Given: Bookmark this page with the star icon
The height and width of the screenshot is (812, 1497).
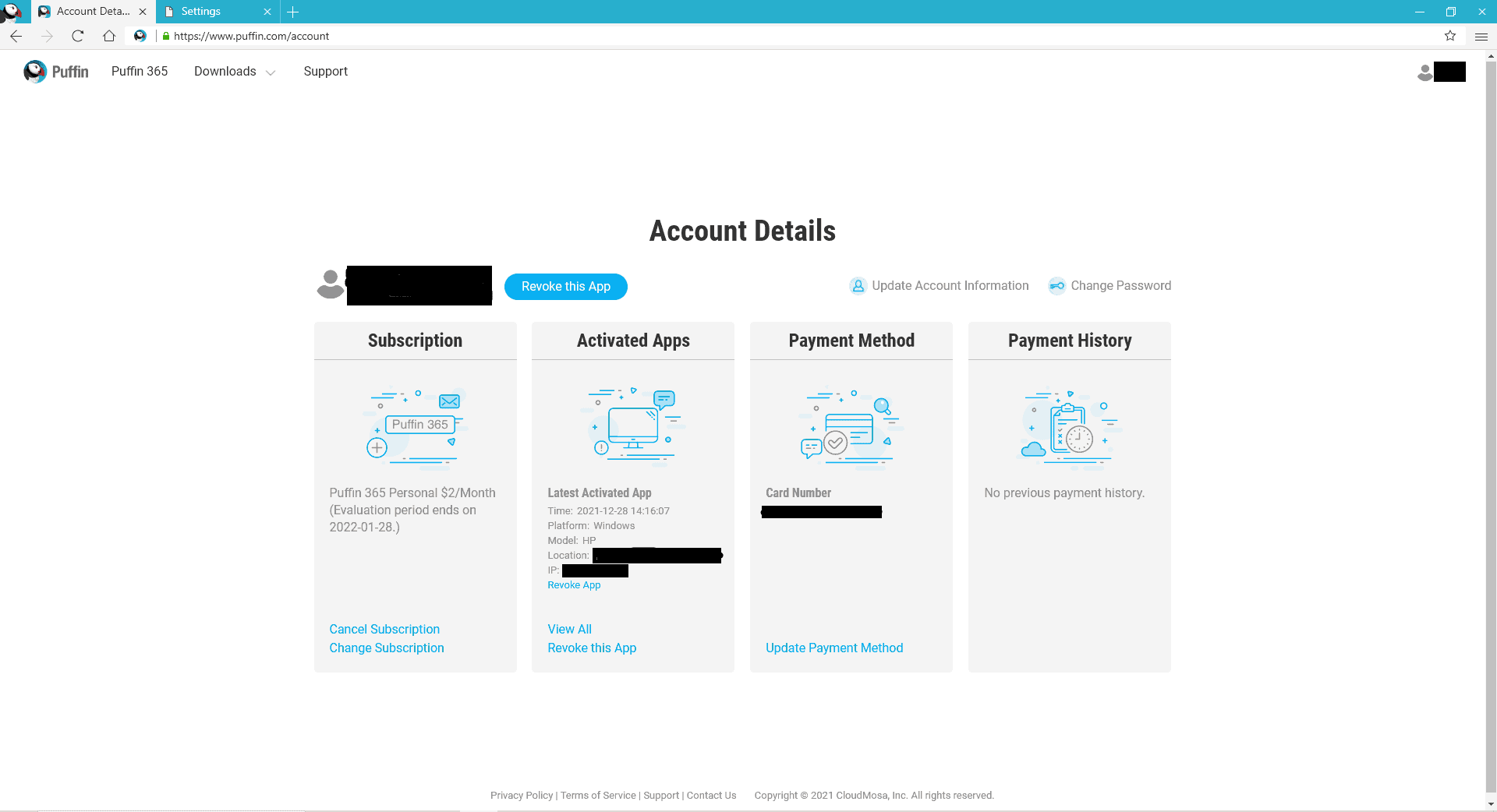Looking at the screenshot, I should click(1450, 36).
